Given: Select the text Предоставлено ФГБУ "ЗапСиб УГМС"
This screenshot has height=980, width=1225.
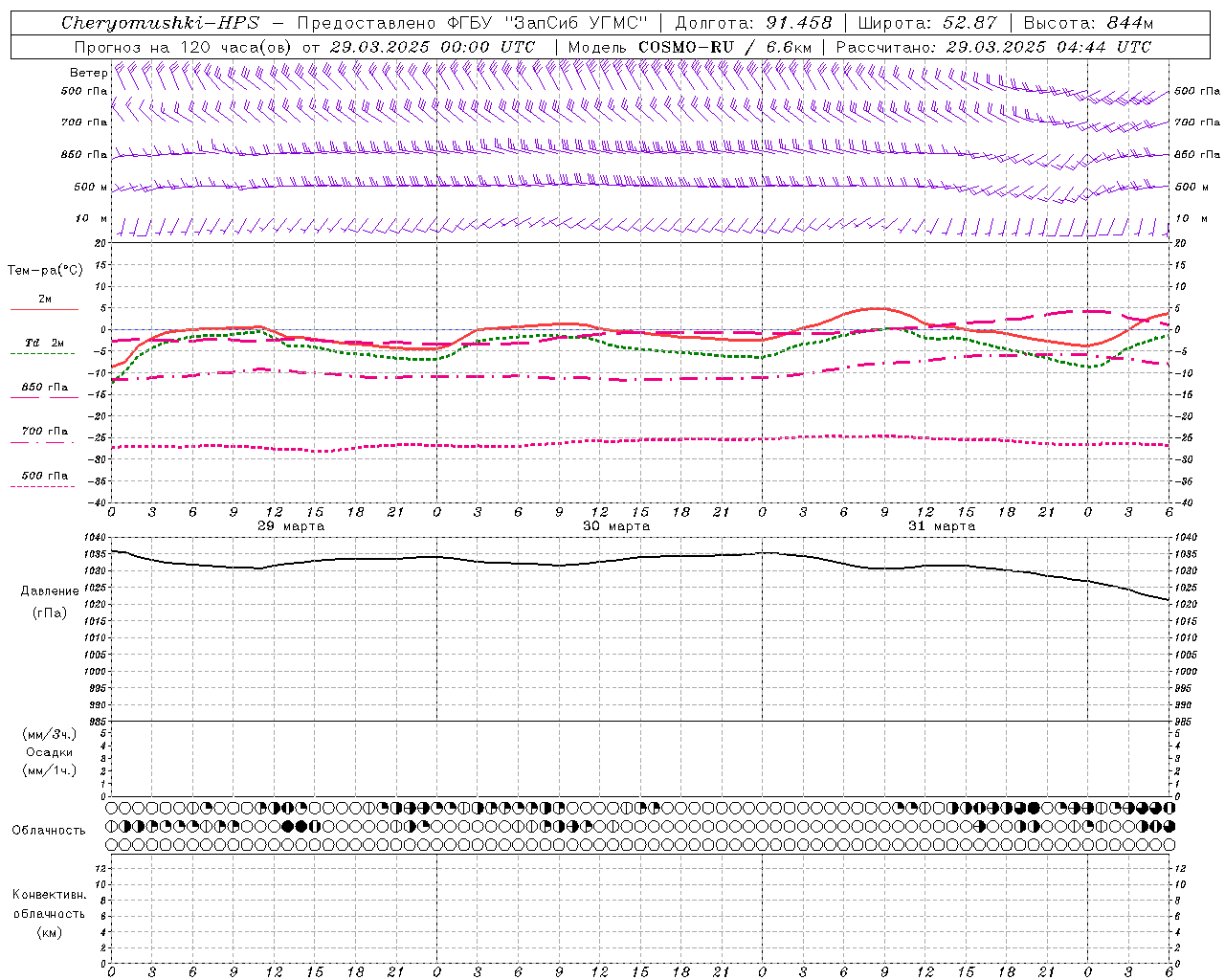Looking at the screenshot, I should (x=473, y=23).
